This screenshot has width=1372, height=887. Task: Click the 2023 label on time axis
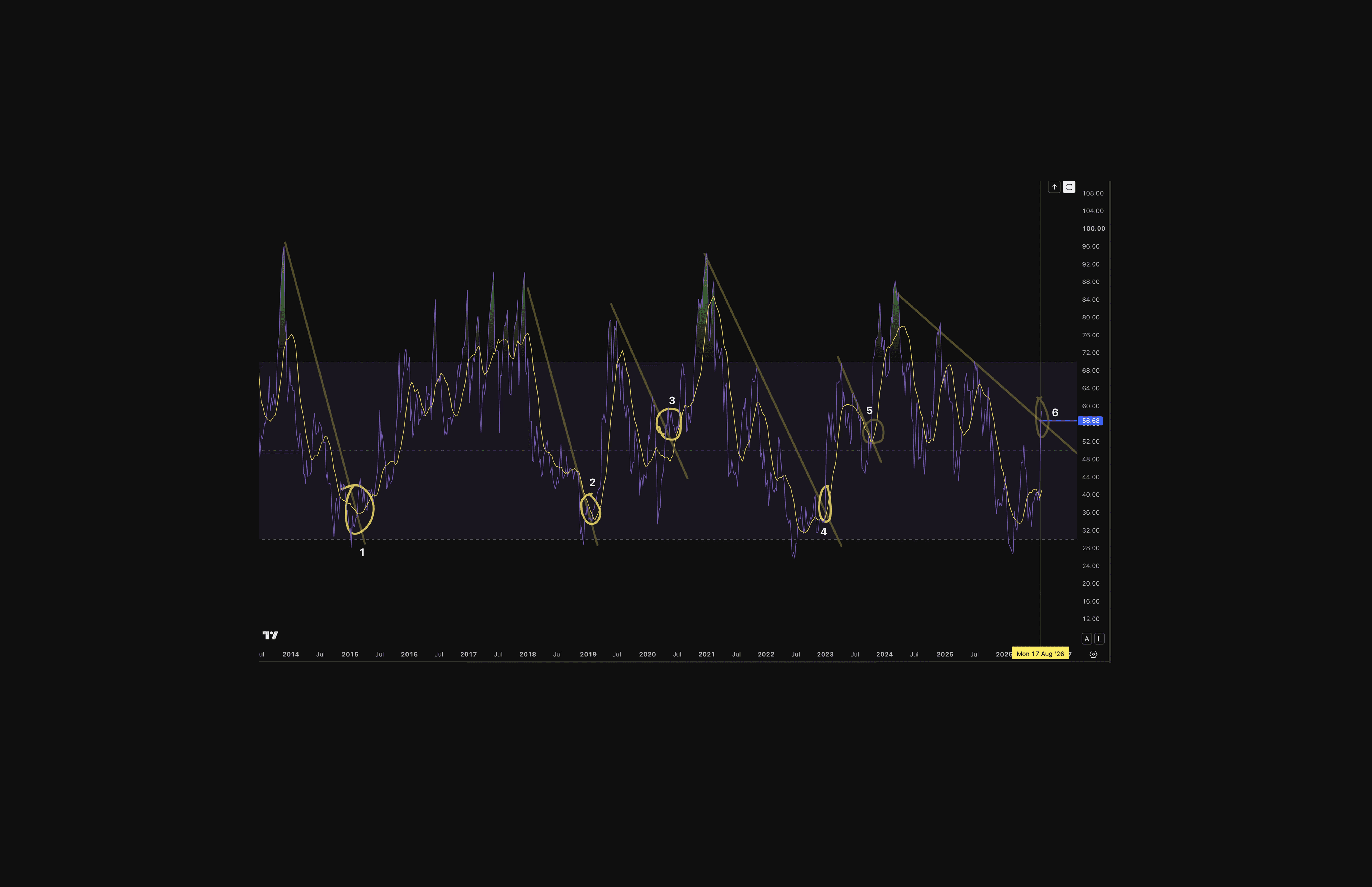(825, 654)
